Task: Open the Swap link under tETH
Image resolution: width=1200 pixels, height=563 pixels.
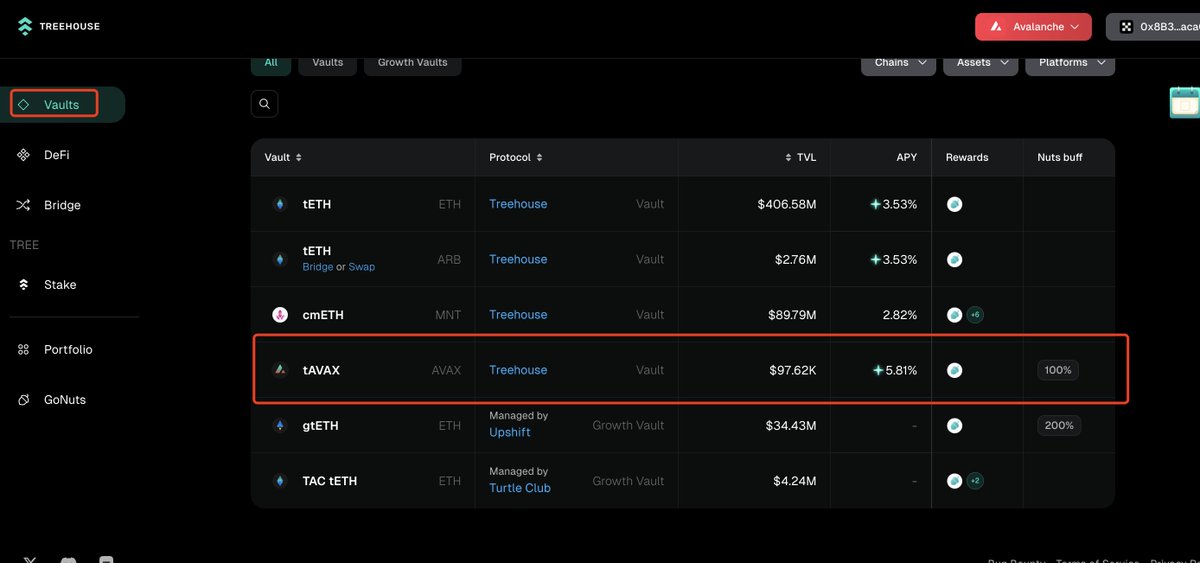Action: tap(362, 267)
